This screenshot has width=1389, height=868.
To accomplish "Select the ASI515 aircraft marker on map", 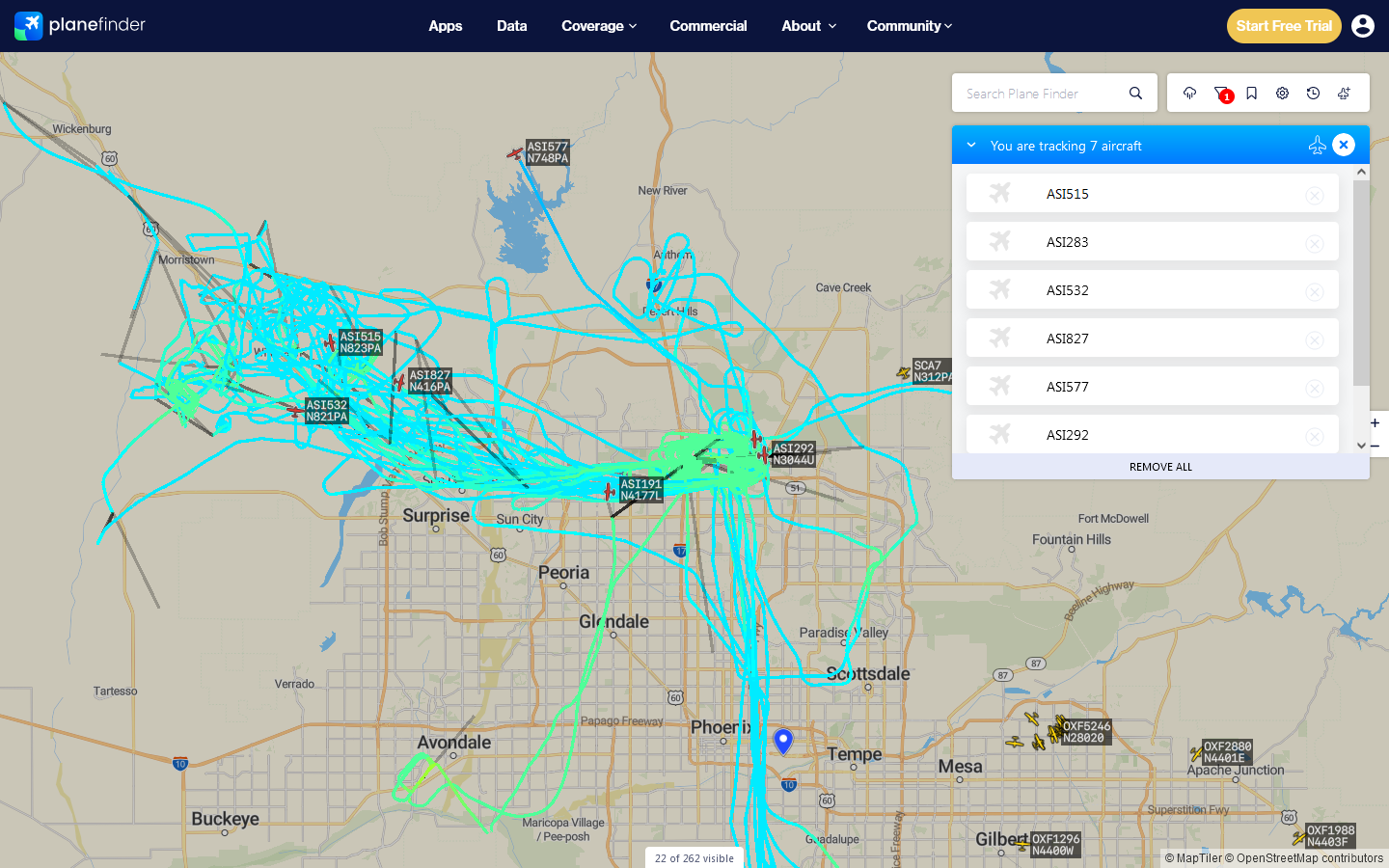I will coord(330,342).
